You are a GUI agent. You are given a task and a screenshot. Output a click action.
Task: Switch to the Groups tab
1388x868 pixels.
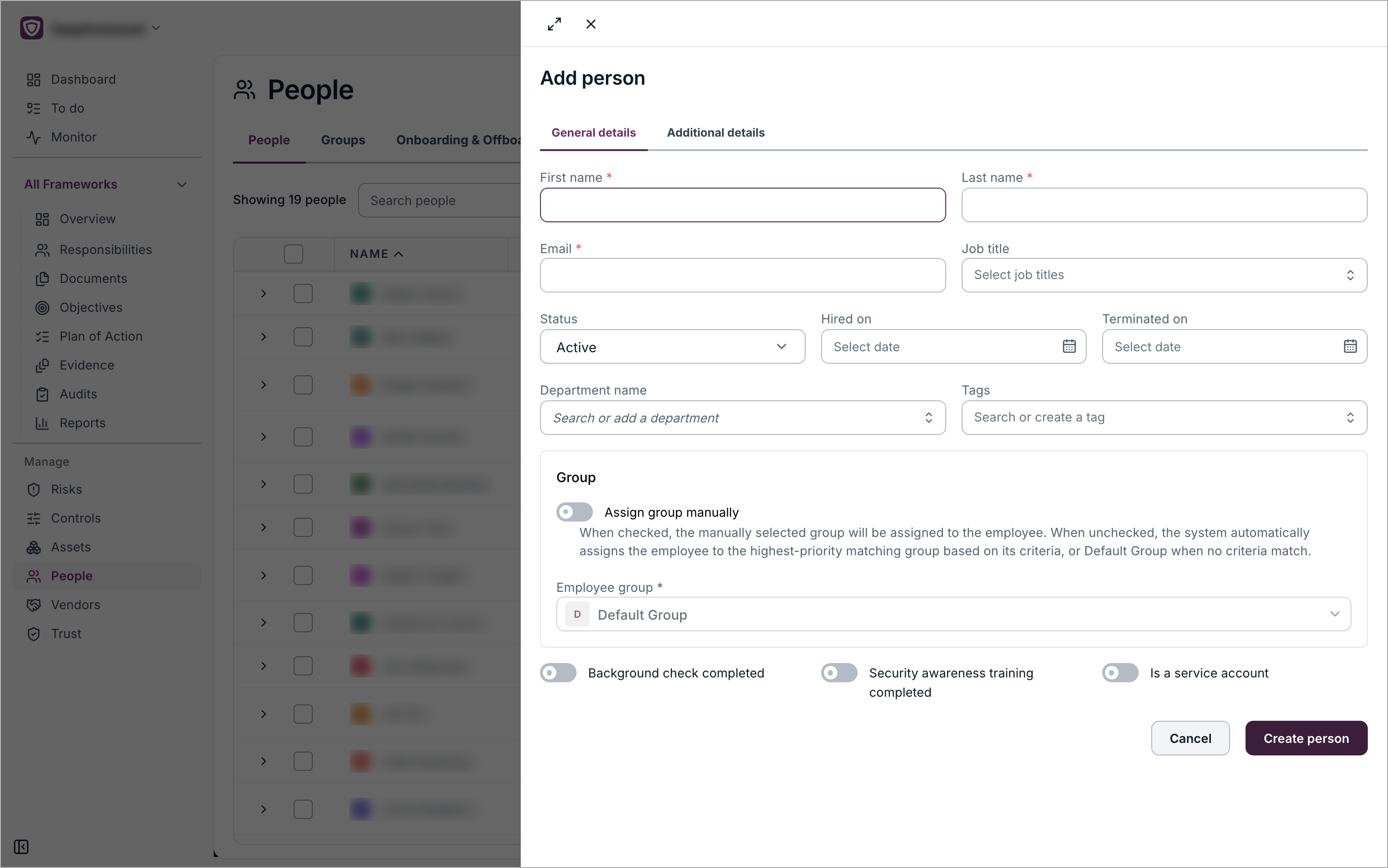343,140
